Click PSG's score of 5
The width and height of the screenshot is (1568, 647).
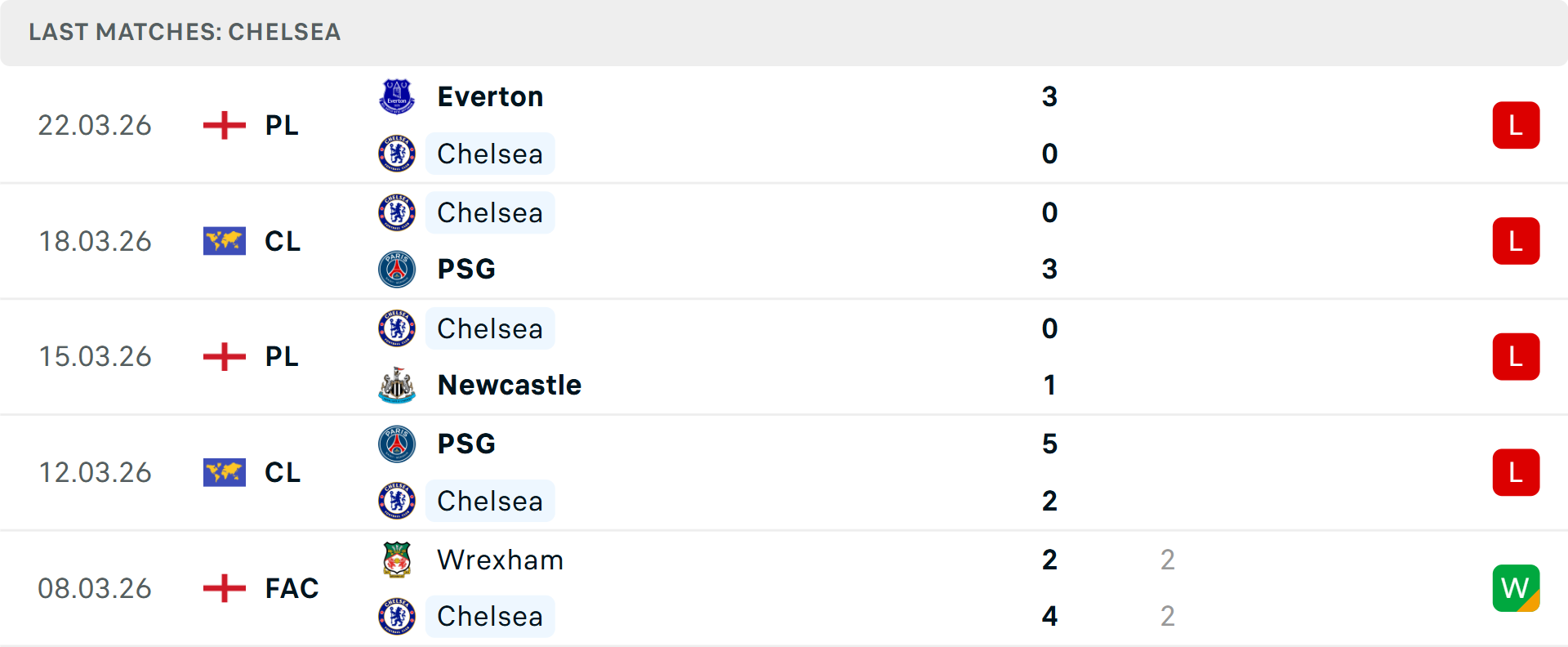(x=1049, y=444)
